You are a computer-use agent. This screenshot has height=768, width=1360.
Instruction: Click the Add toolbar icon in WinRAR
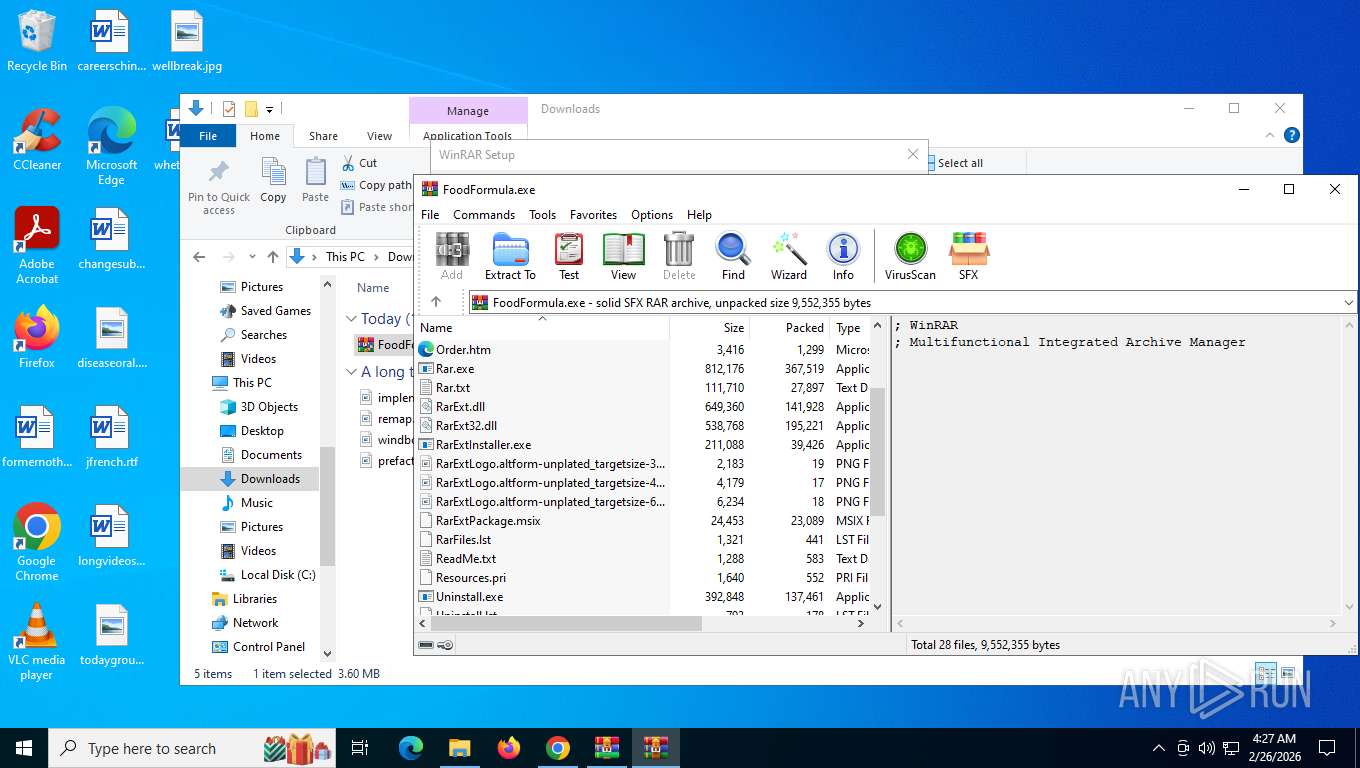click(x=452, y=256)
